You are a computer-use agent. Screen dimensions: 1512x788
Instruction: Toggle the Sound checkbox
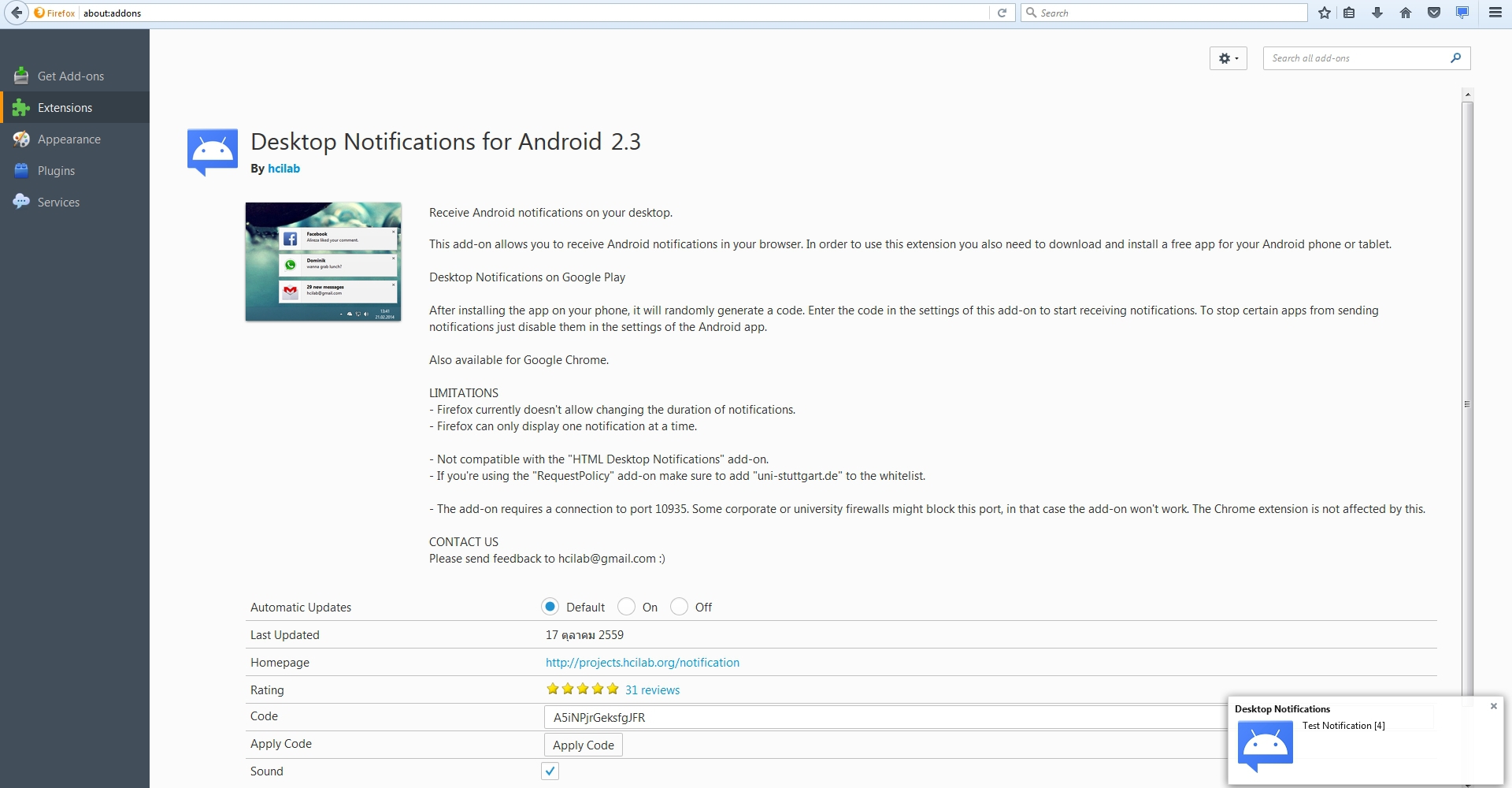pyautogui.click(x=550, y=771)
